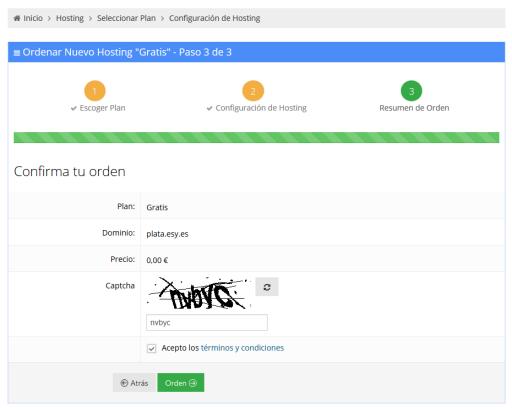Select Resumen de Orden step label
This screenshot has width=512, height=410.
tap(414, 108)
